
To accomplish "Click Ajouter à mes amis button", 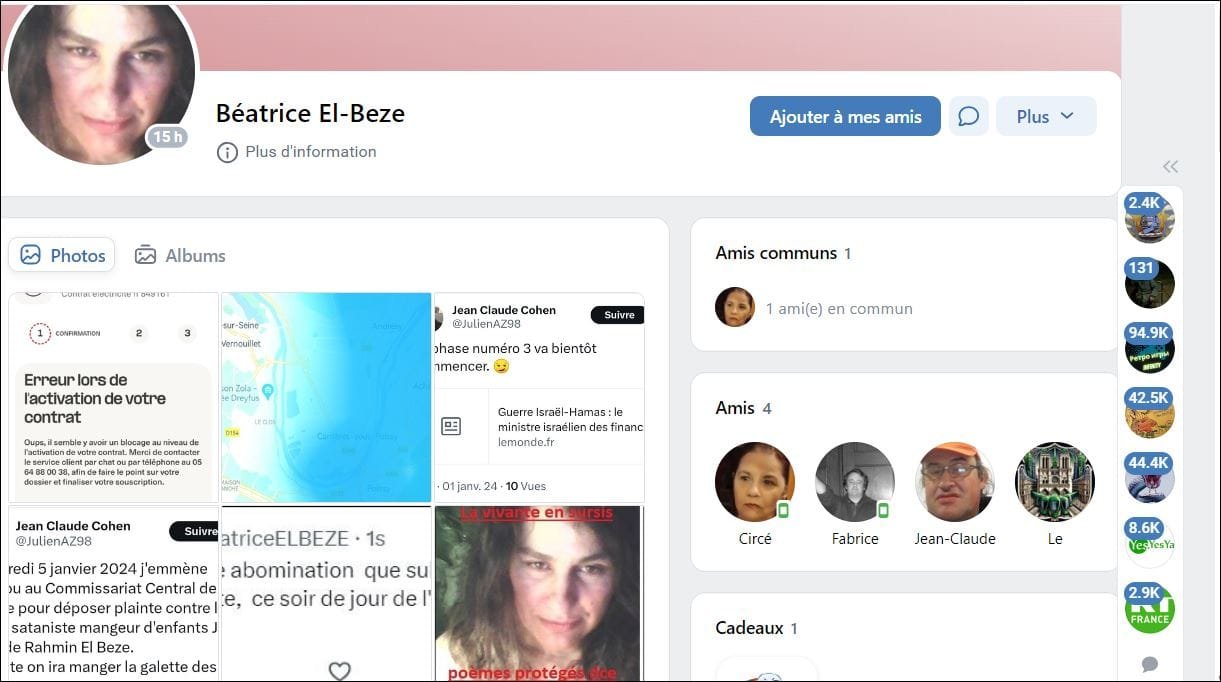I will pyautogui.click(x=845, y=116).
